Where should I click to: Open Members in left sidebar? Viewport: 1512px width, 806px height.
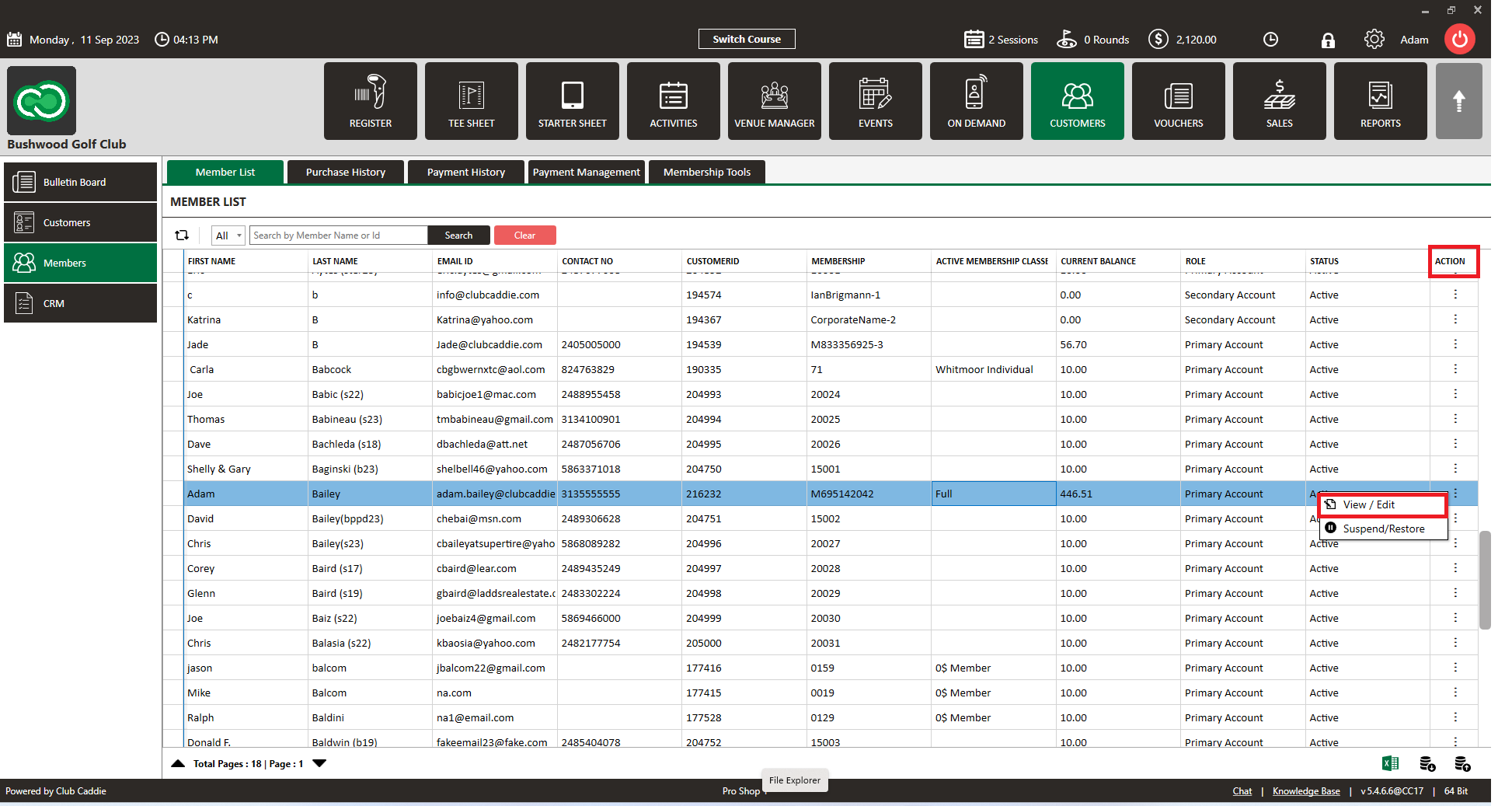click(81, 263)
